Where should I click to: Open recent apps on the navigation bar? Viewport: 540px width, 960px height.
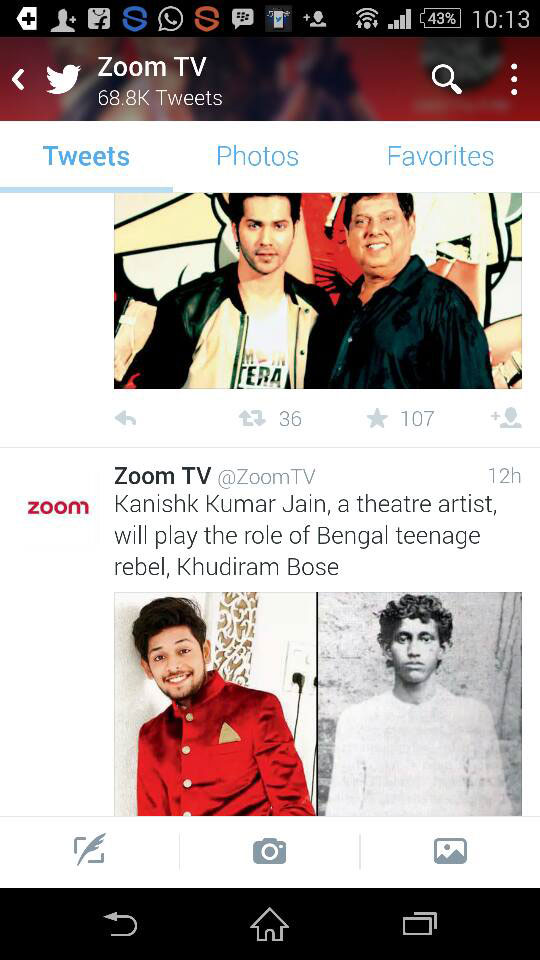click(x=420, y=924)
